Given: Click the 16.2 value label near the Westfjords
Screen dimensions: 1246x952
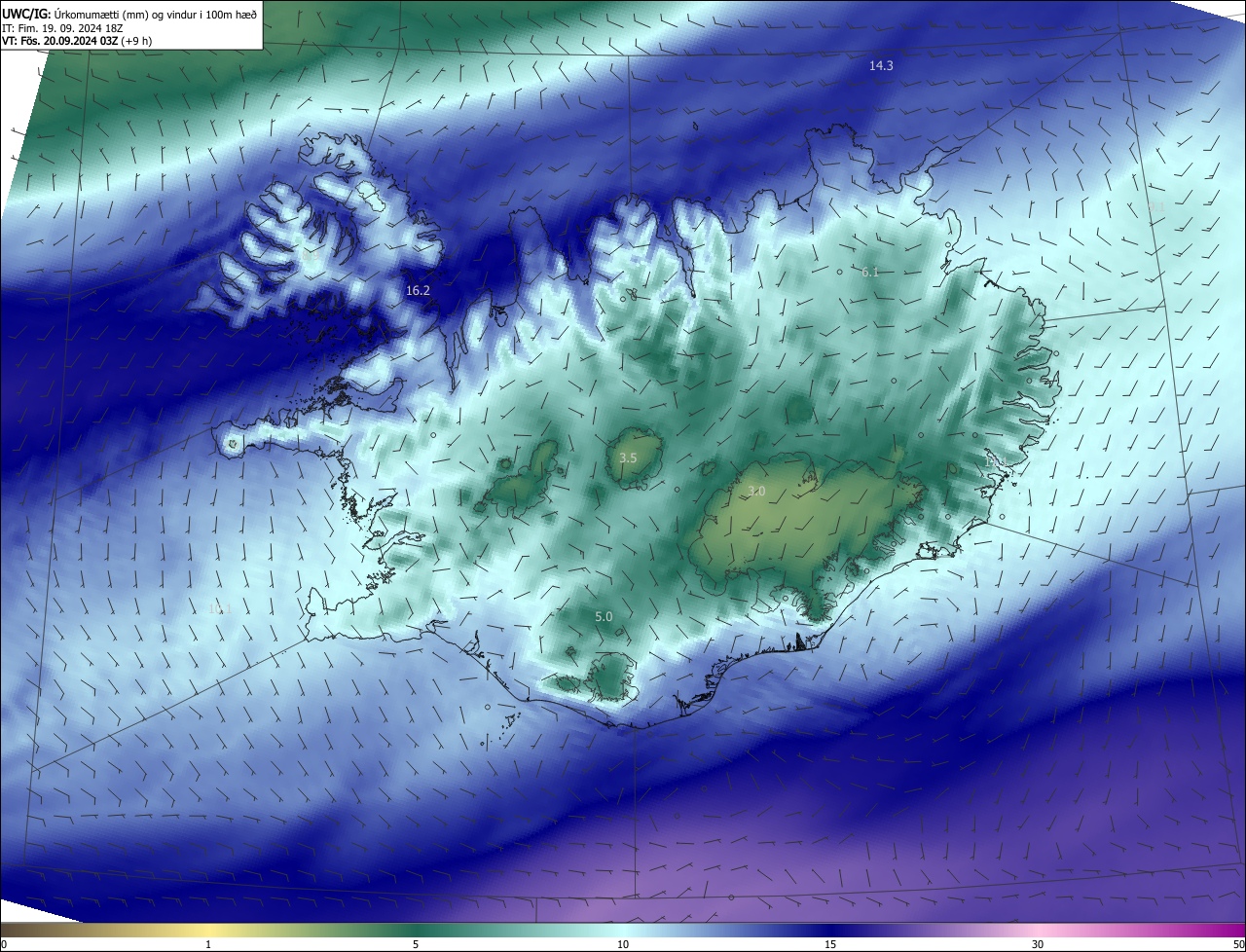Looking at the screenshot, I should click(418, 290).
